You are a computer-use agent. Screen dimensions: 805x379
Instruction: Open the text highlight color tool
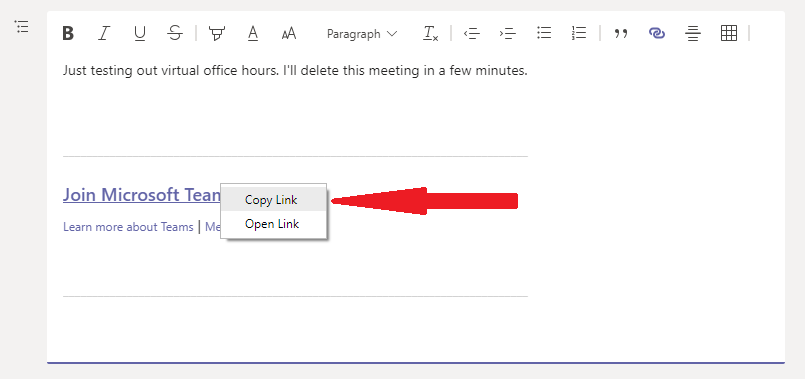pyautogui.click(x=217, y=34)
